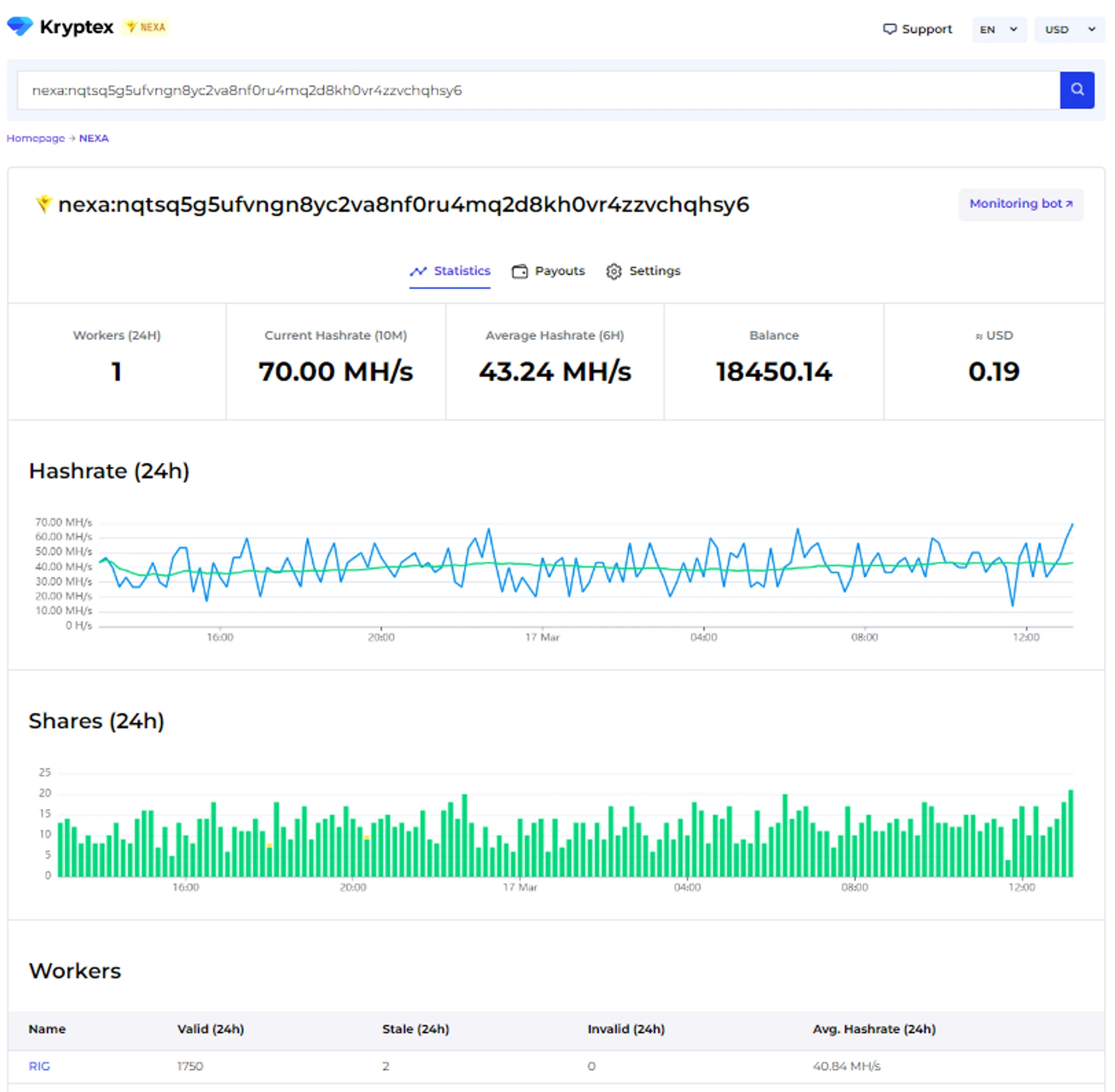Switch to the Payouts tab

coord(559,270)
